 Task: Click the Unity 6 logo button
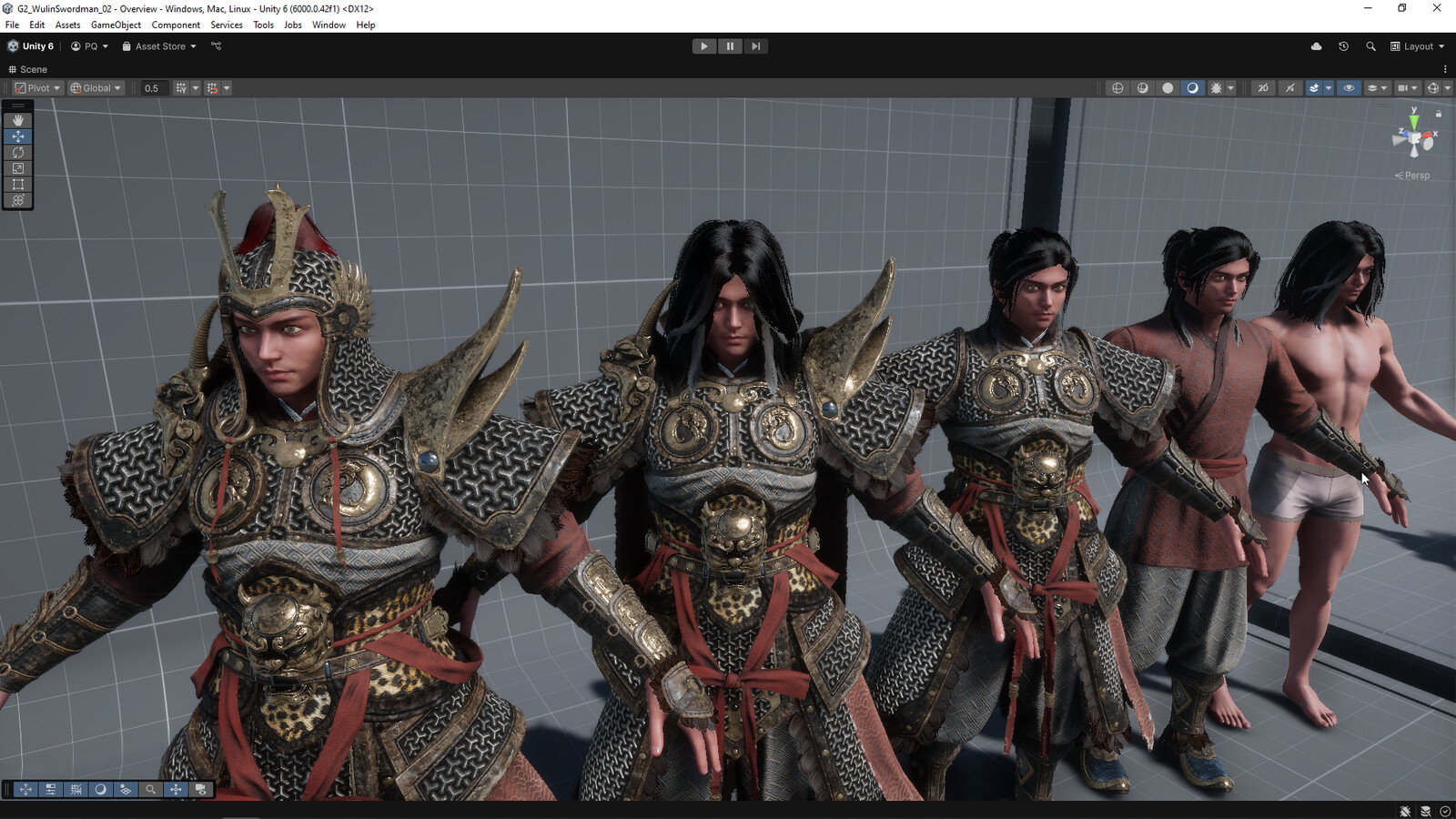click(31, 46)
